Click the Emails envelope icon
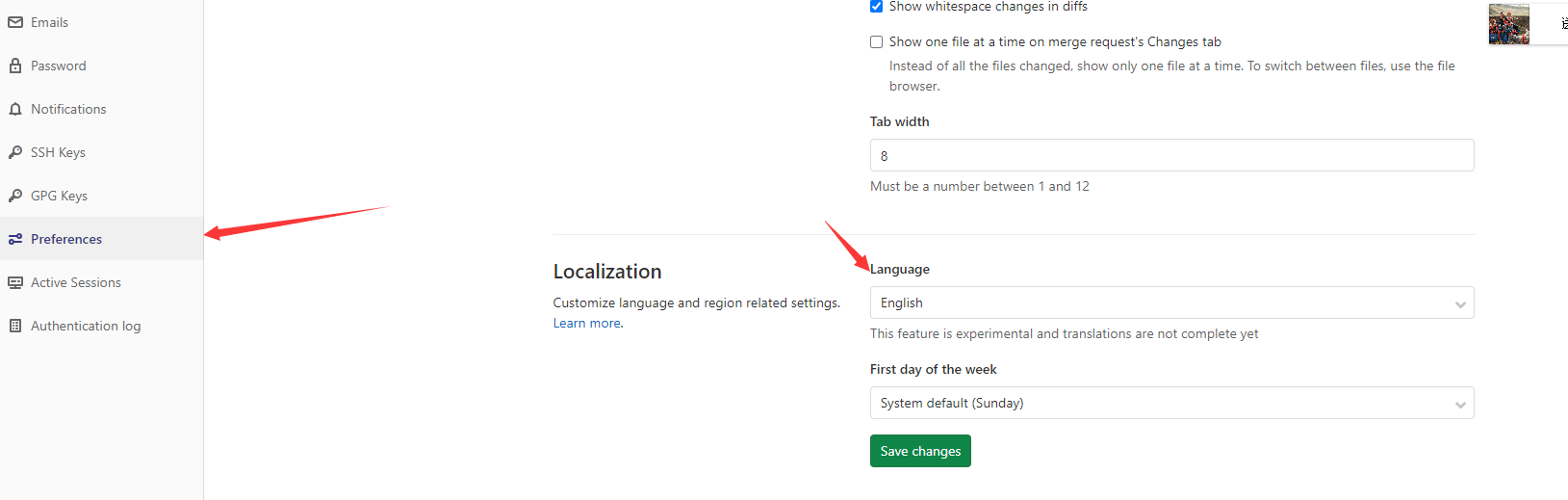Image resolution: width=1568 pixels, height=500 pixels. (x=15, y=22)
